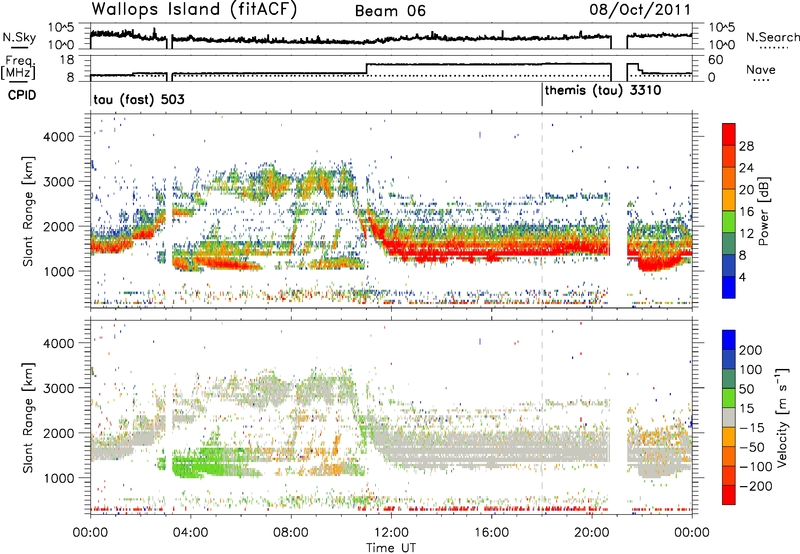Click the 'Power [dB]' colorbar label
The height and width of the screenshot is (554, 800).
tap(763, 212)
